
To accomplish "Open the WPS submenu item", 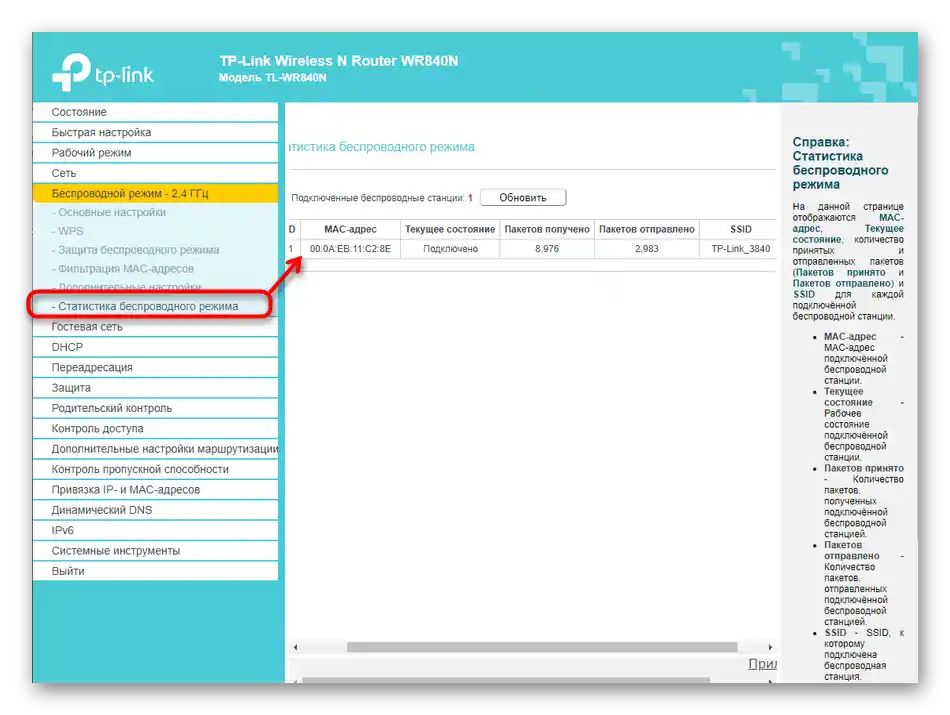I will [68, 231].
